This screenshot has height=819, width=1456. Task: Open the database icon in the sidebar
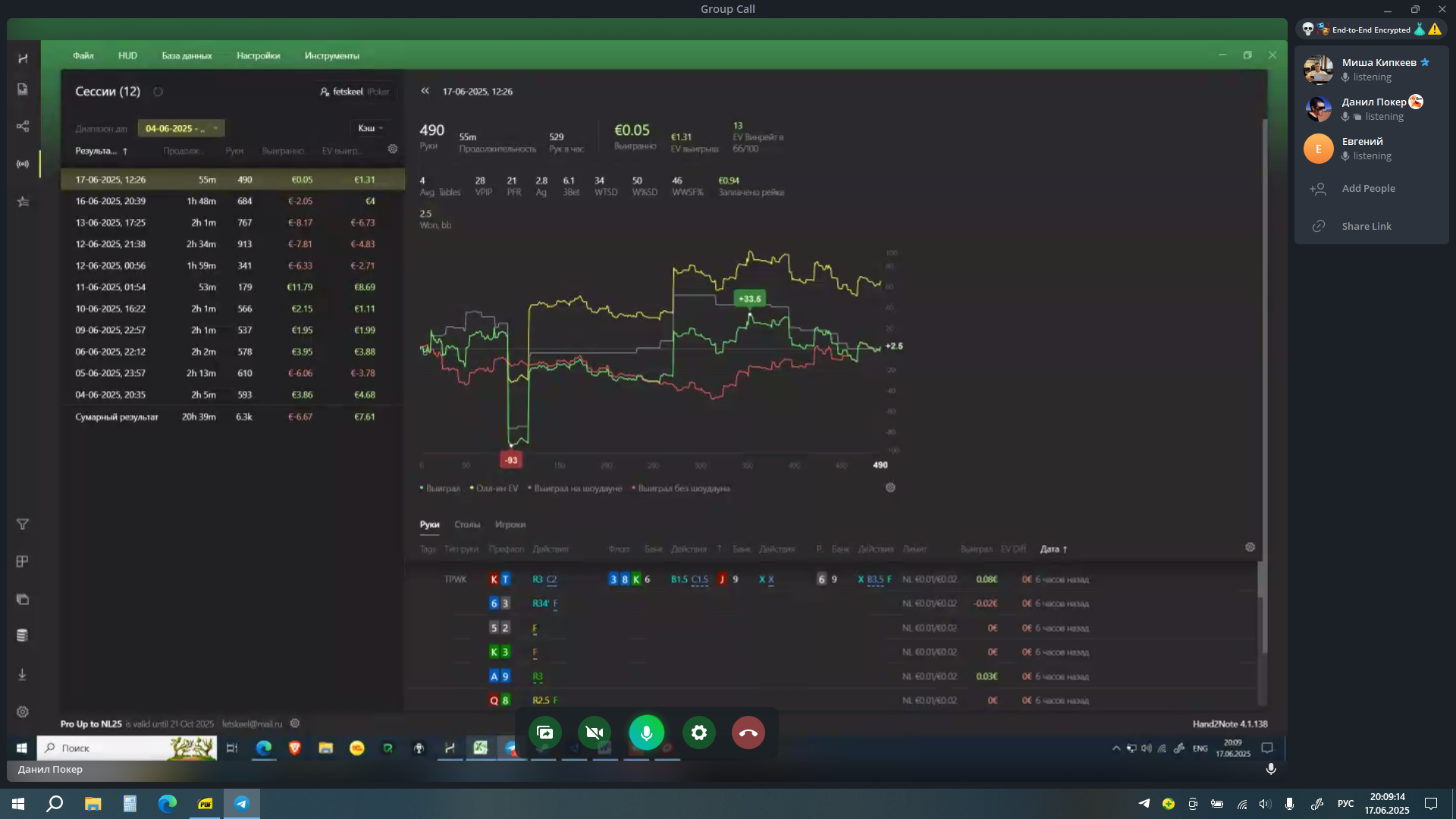point(23,635)
